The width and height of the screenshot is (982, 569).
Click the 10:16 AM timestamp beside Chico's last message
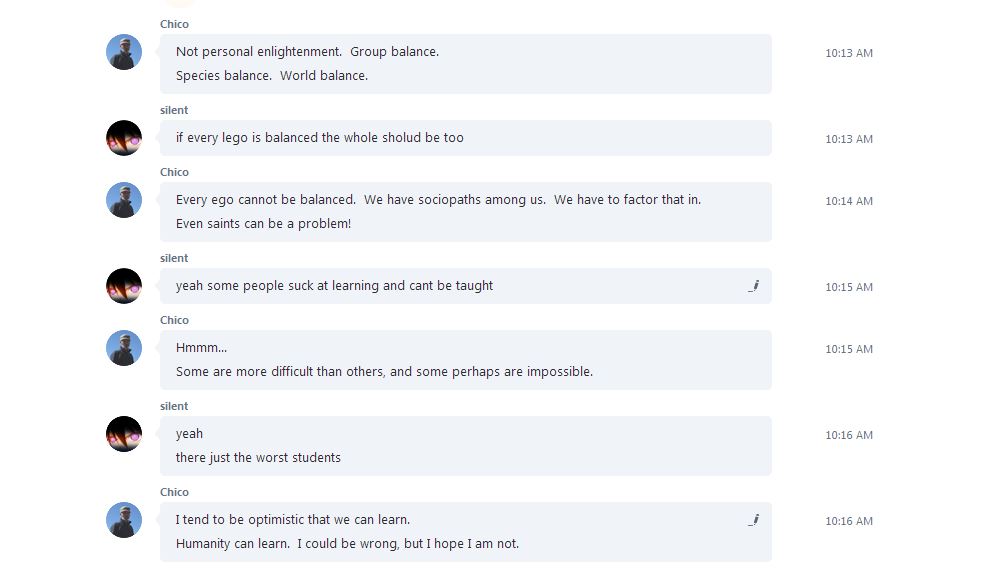pos(849,521)
